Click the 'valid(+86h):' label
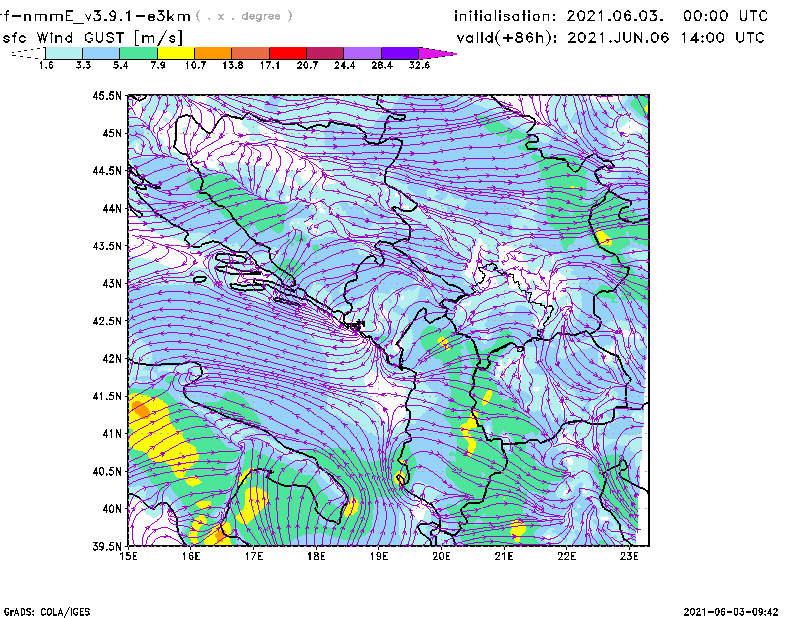The width and height of the screenshot is (800, 618). coord(507,38)
